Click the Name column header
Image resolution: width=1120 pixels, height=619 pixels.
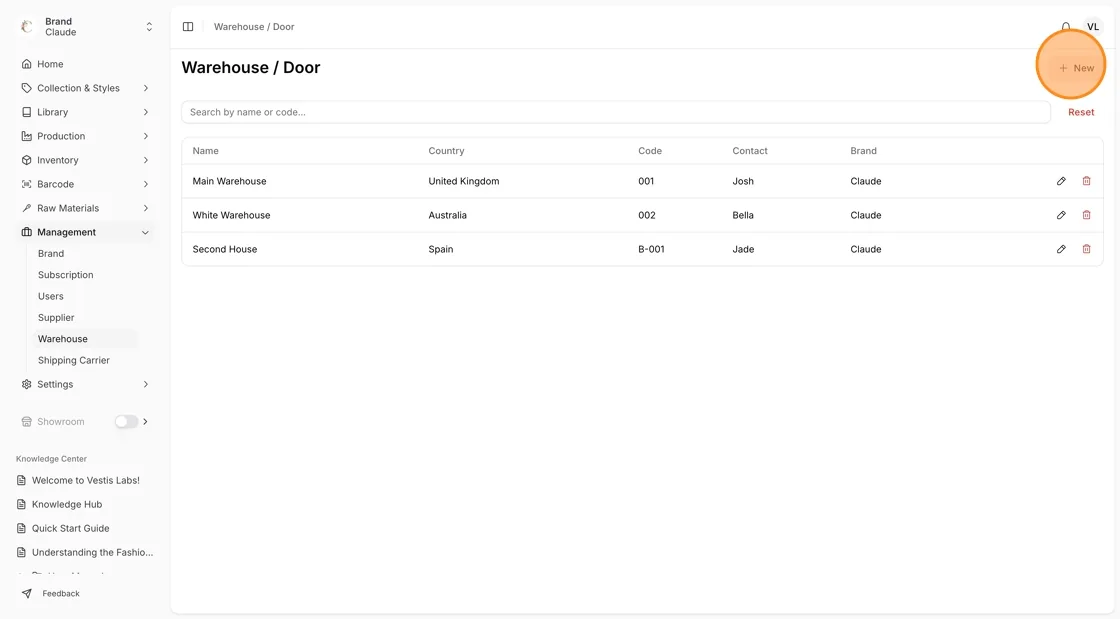tap(206, 151)
